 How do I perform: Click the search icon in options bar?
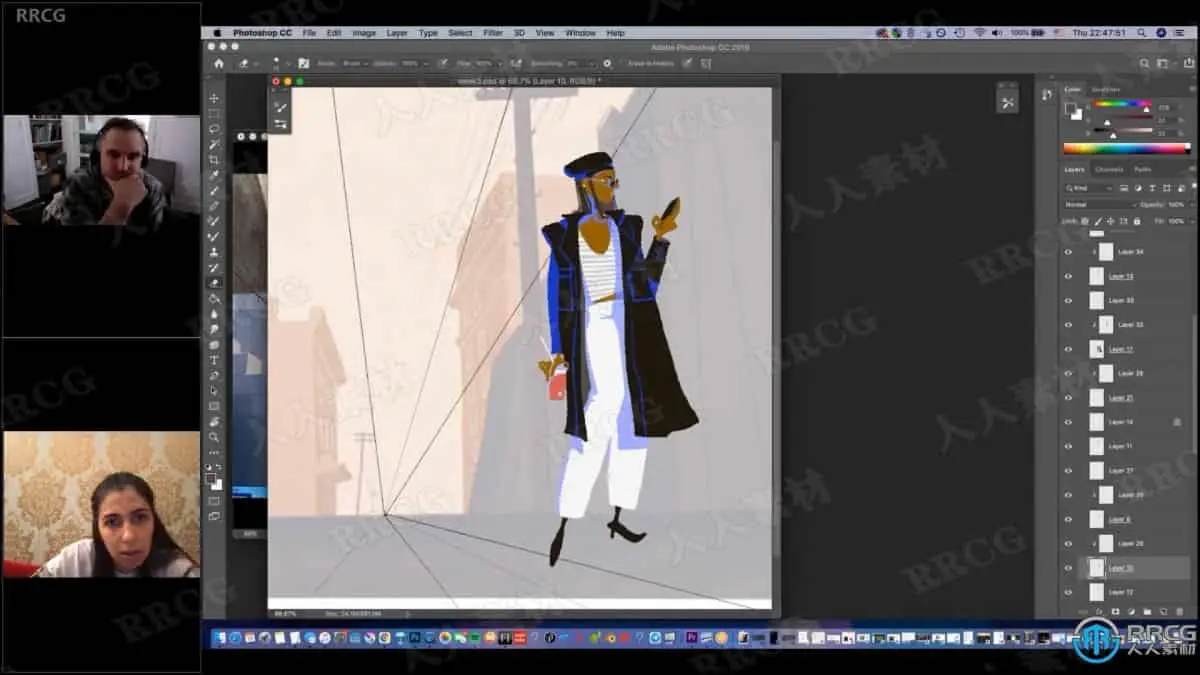[1145, 63]
